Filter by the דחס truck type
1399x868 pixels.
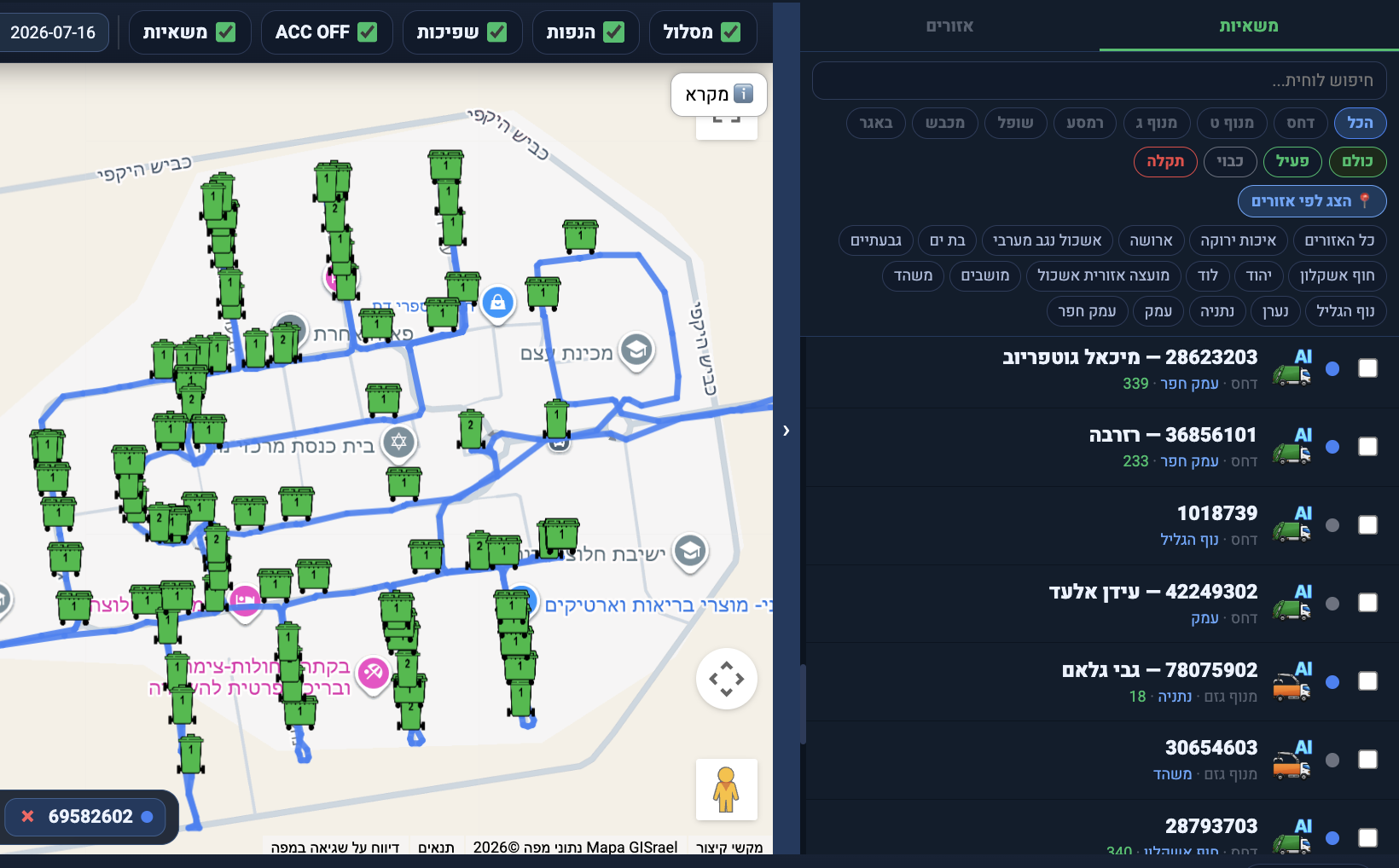(1300, 123)
